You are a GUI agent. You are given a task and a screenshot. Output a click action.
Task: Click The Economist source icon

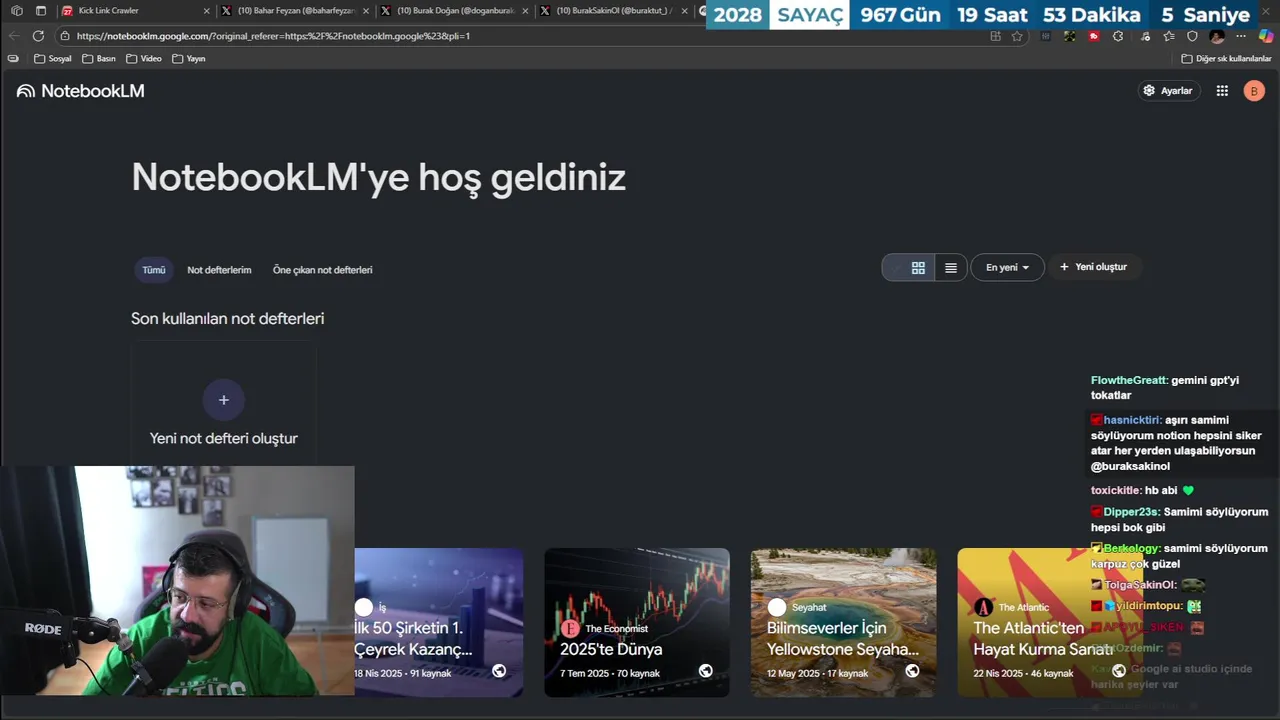(x=570, y=628)
